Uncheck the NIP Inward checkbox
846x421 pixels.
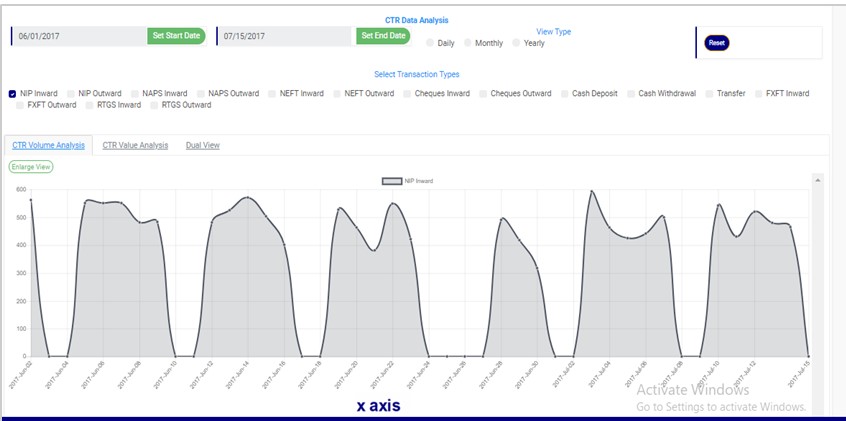pos(12,93)
